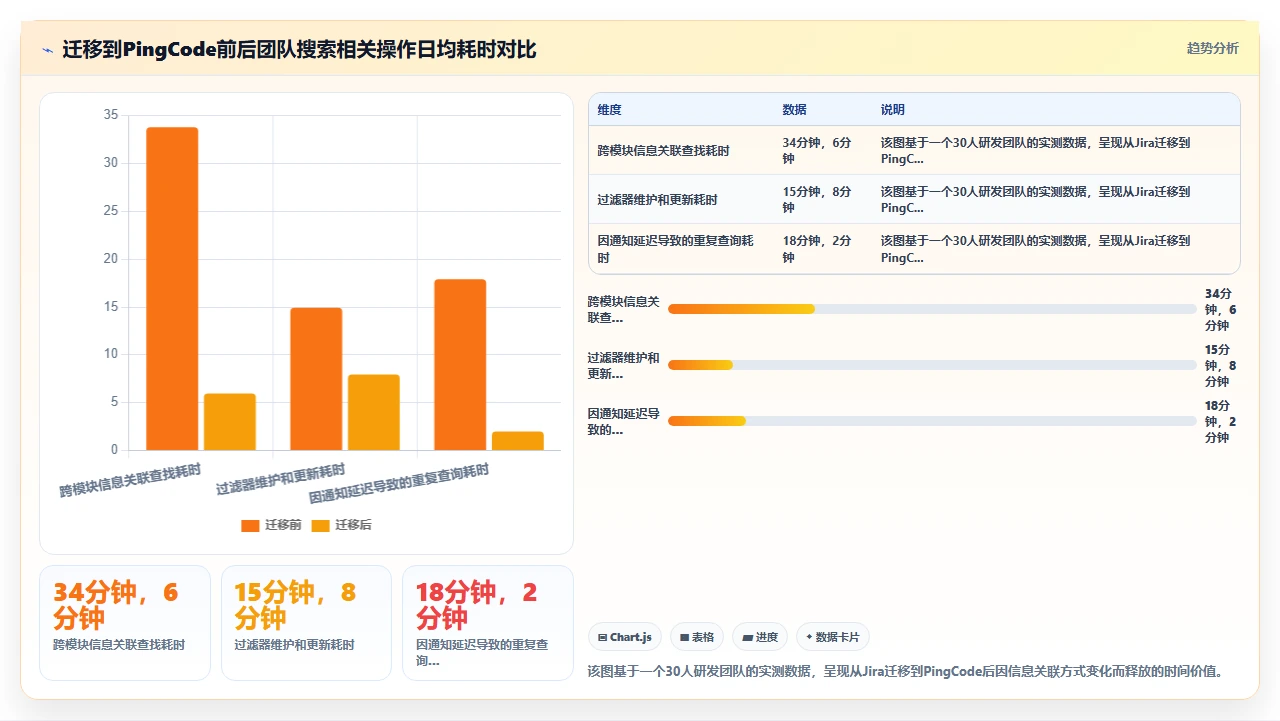Toggle the 迁移前 legend item
Screen dimensions: 1280x721
pos(271,525)
